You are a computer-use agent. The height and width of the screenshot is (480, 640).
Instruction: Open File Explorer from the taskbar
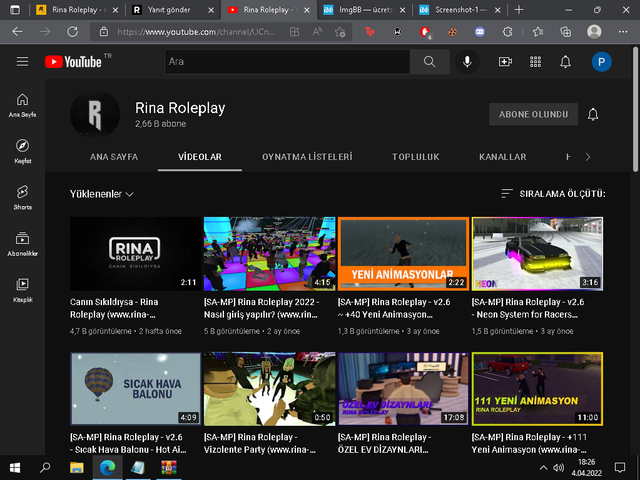point(76,468)
